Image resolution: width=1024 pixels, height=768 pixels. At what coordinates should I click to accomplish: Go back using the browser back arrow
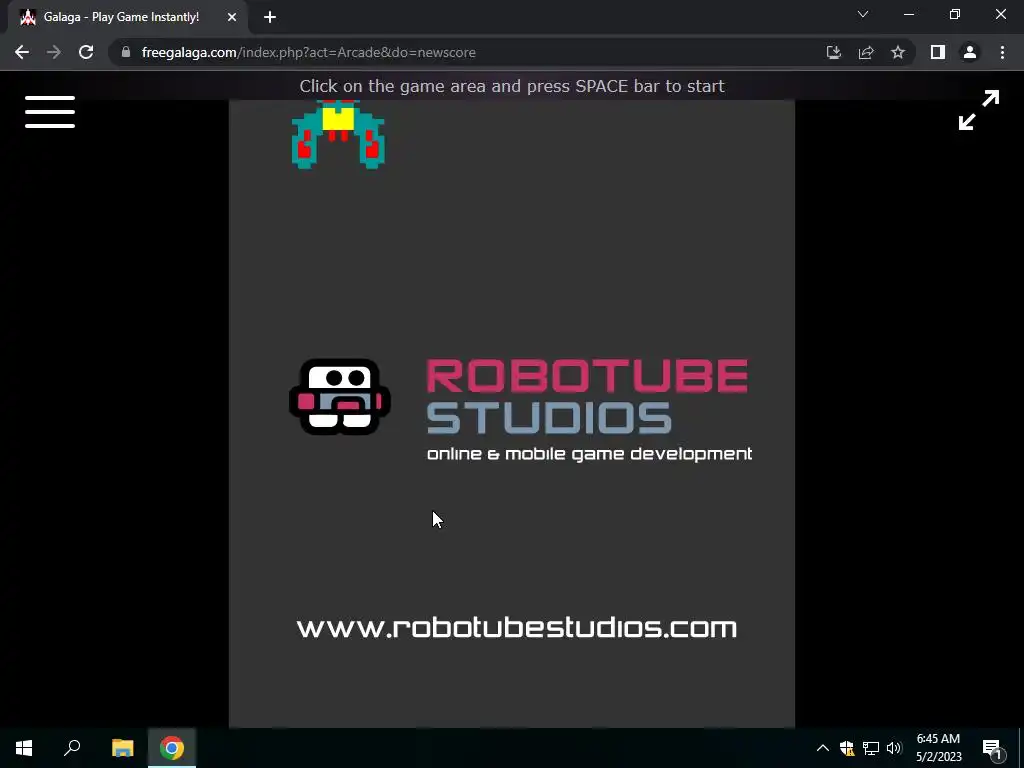[22, 52]
